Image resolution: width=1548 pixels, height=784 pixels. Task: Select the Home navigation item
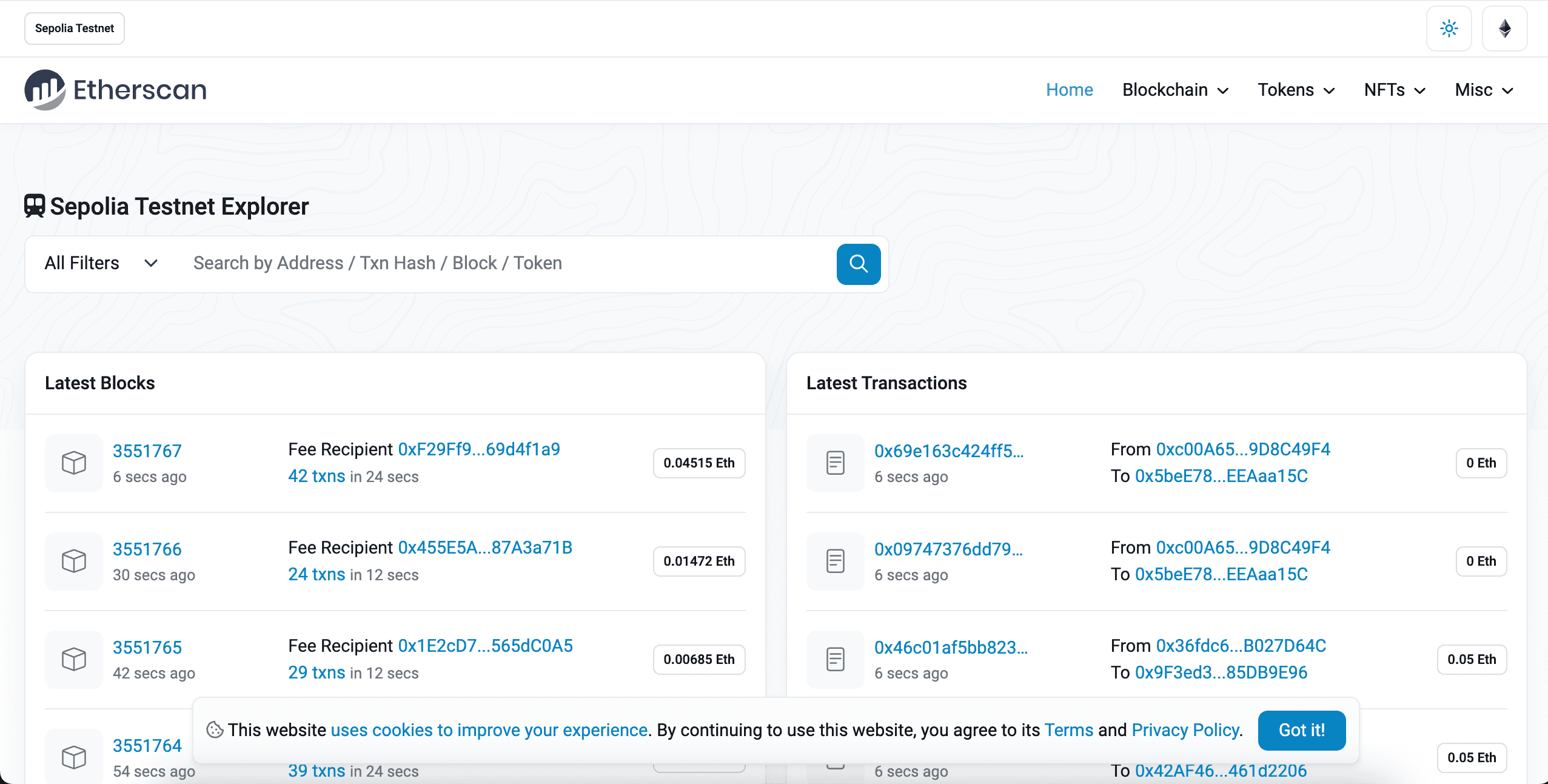[x=1069, y=90]
